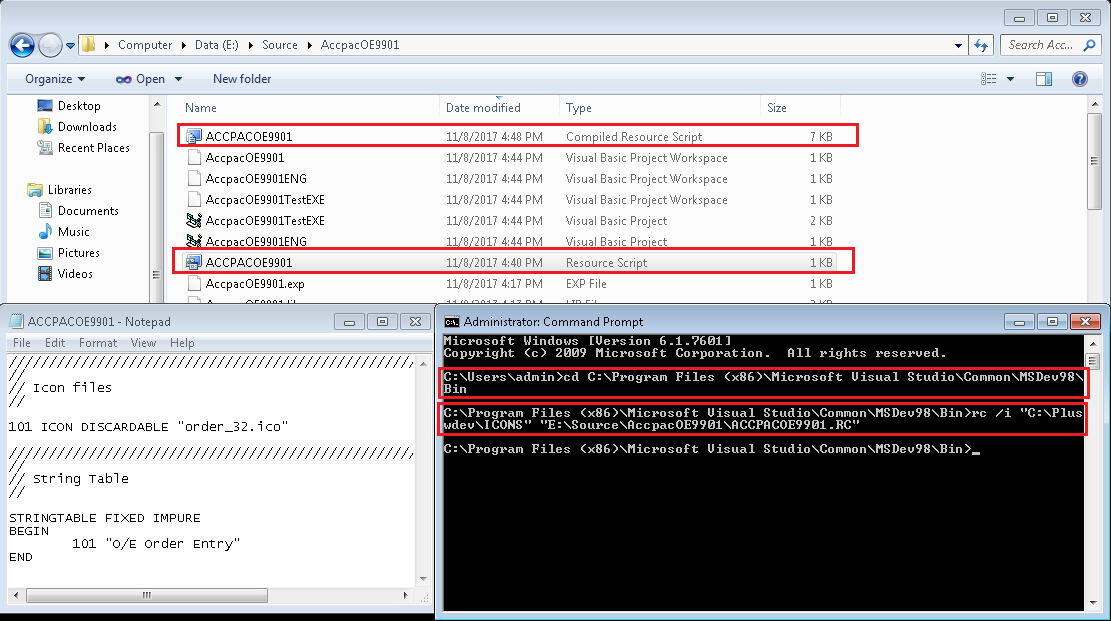This screenshot has width=1111, height=621.
Task: Open the Notepad Edit menu
Action: pos(55,343)
